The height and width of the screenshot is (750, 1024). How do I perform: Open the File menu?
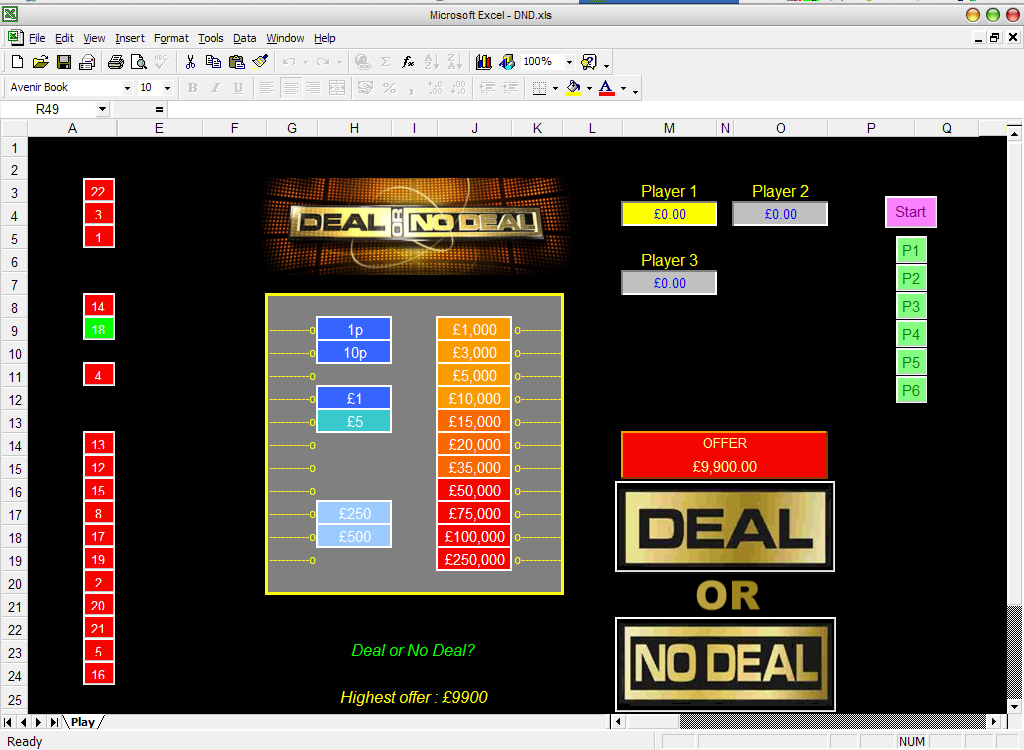pyautogui.click(x=37, y=39)
